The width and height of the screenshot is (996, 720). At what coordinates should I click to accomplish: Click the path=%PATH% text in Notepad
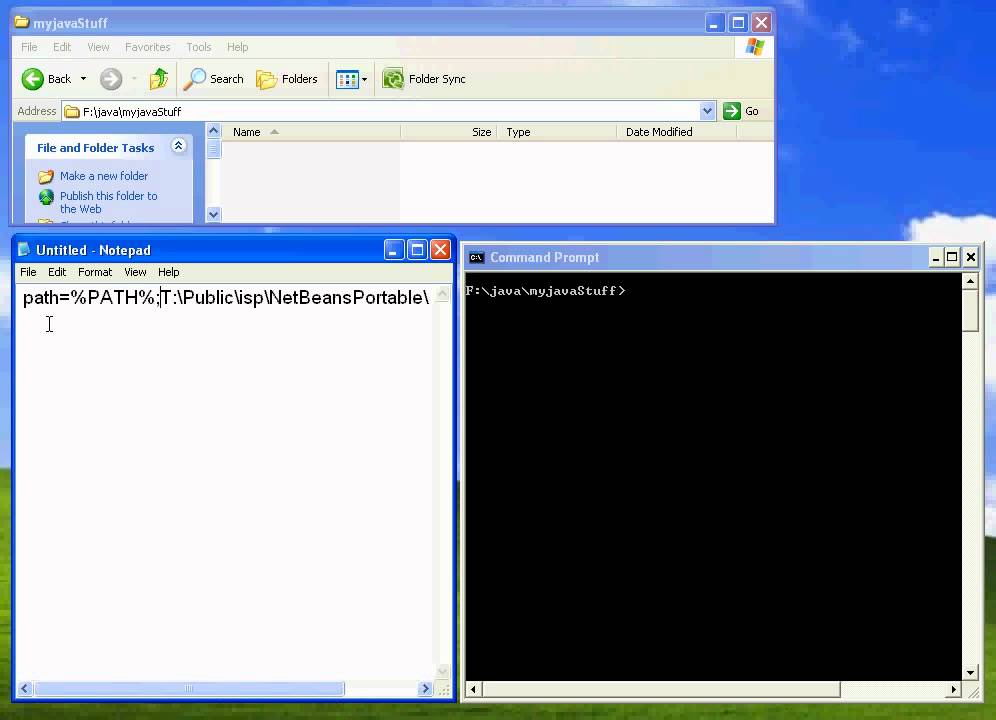coord(90,297)
